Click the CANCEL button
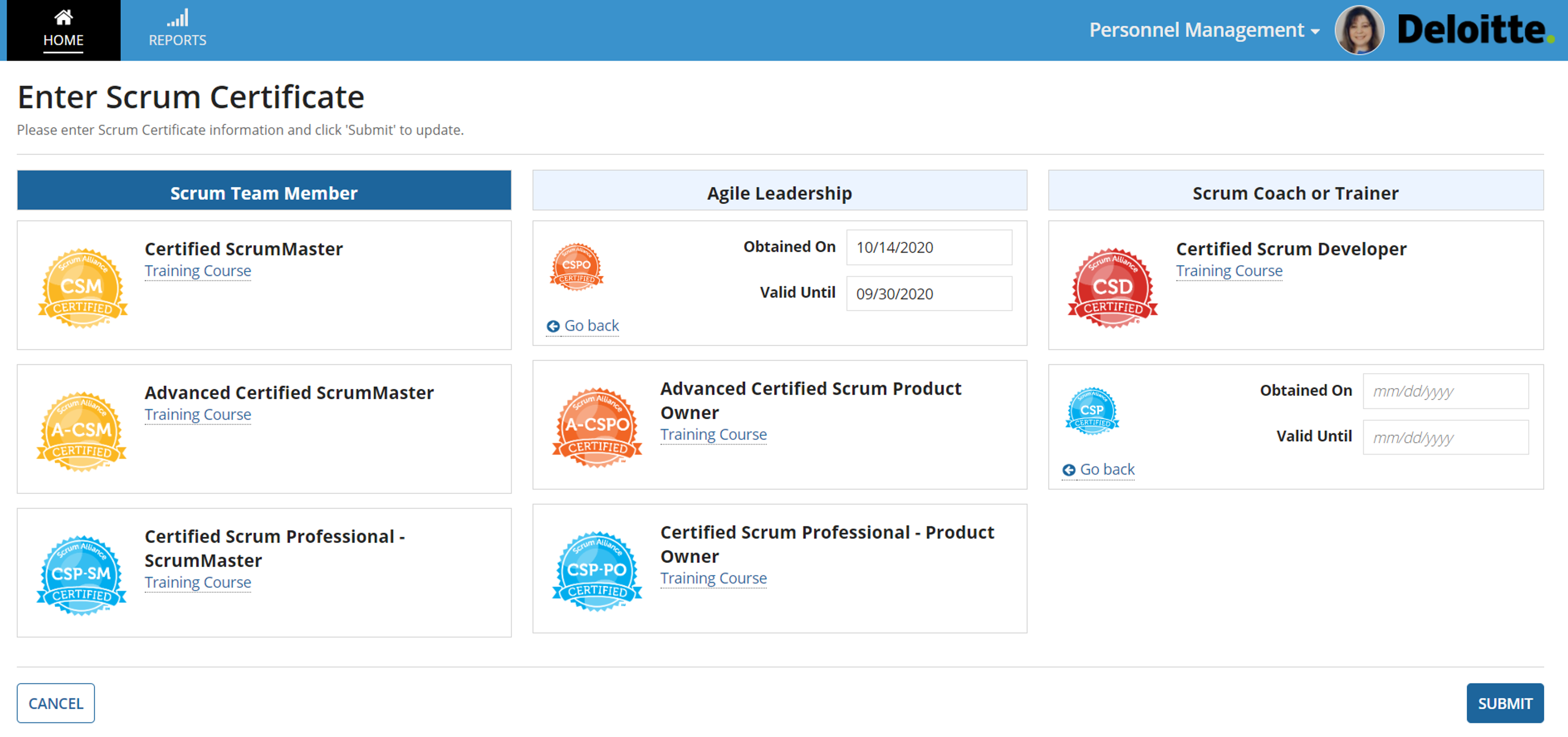Viewport: 1568px width, 737px height. [x=56, y=703]
